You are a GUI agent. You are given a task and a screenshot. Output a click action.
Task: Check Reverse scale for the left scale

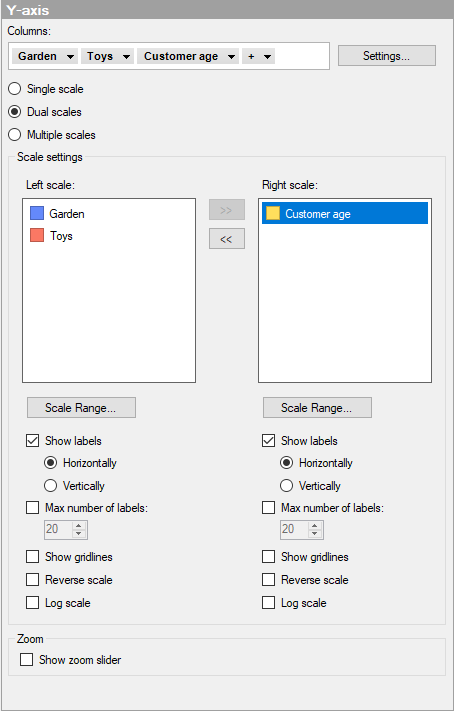tap(33, 580)
